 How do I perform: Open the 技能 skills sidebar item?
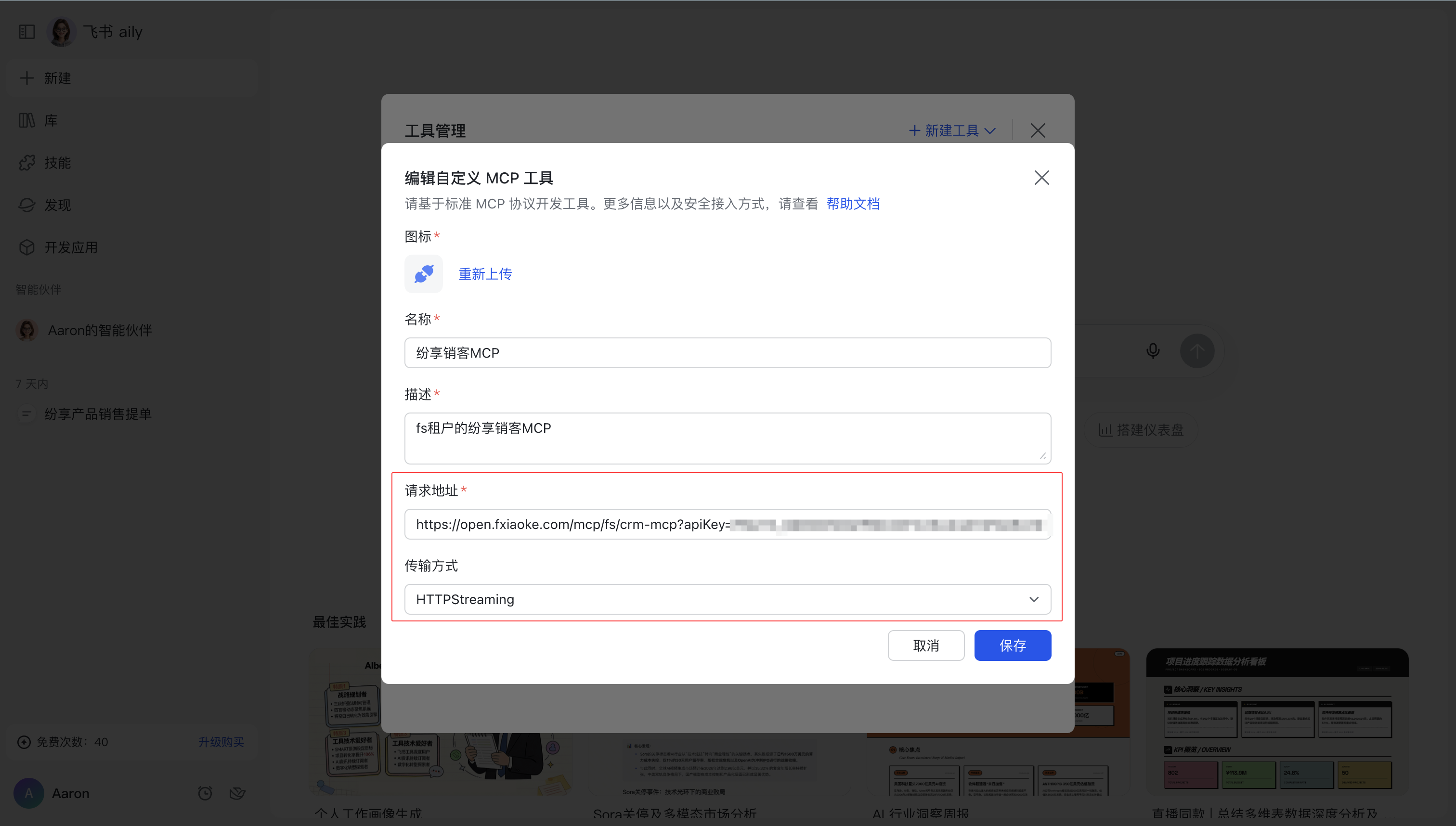57,163
